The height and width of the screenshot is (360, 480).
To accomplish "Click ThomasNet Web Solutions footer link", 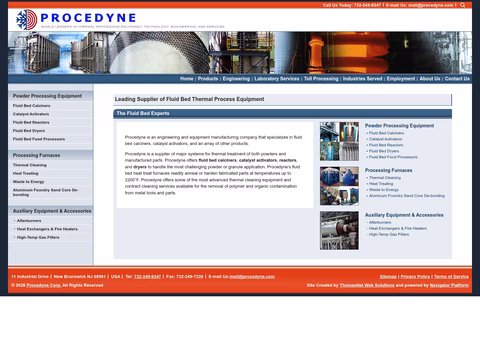I will (367, 285).
